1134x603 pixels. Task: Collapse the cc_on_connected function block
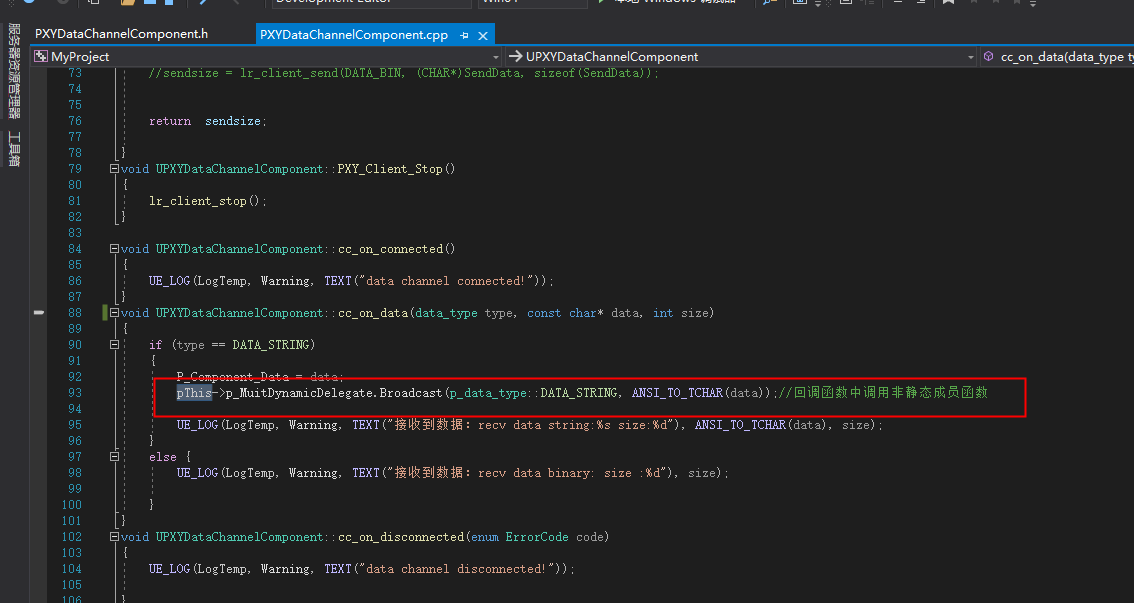point(114,249)
